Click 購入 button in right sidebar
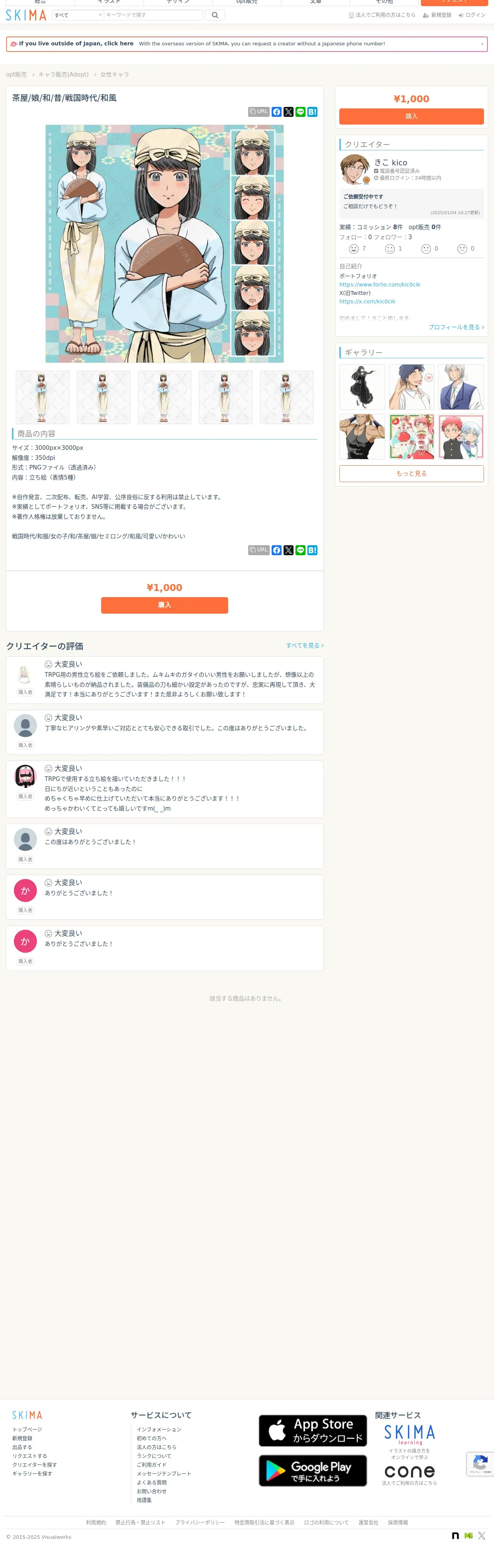The height and width of the screenshot is (1568, 494). coord(412,116)
